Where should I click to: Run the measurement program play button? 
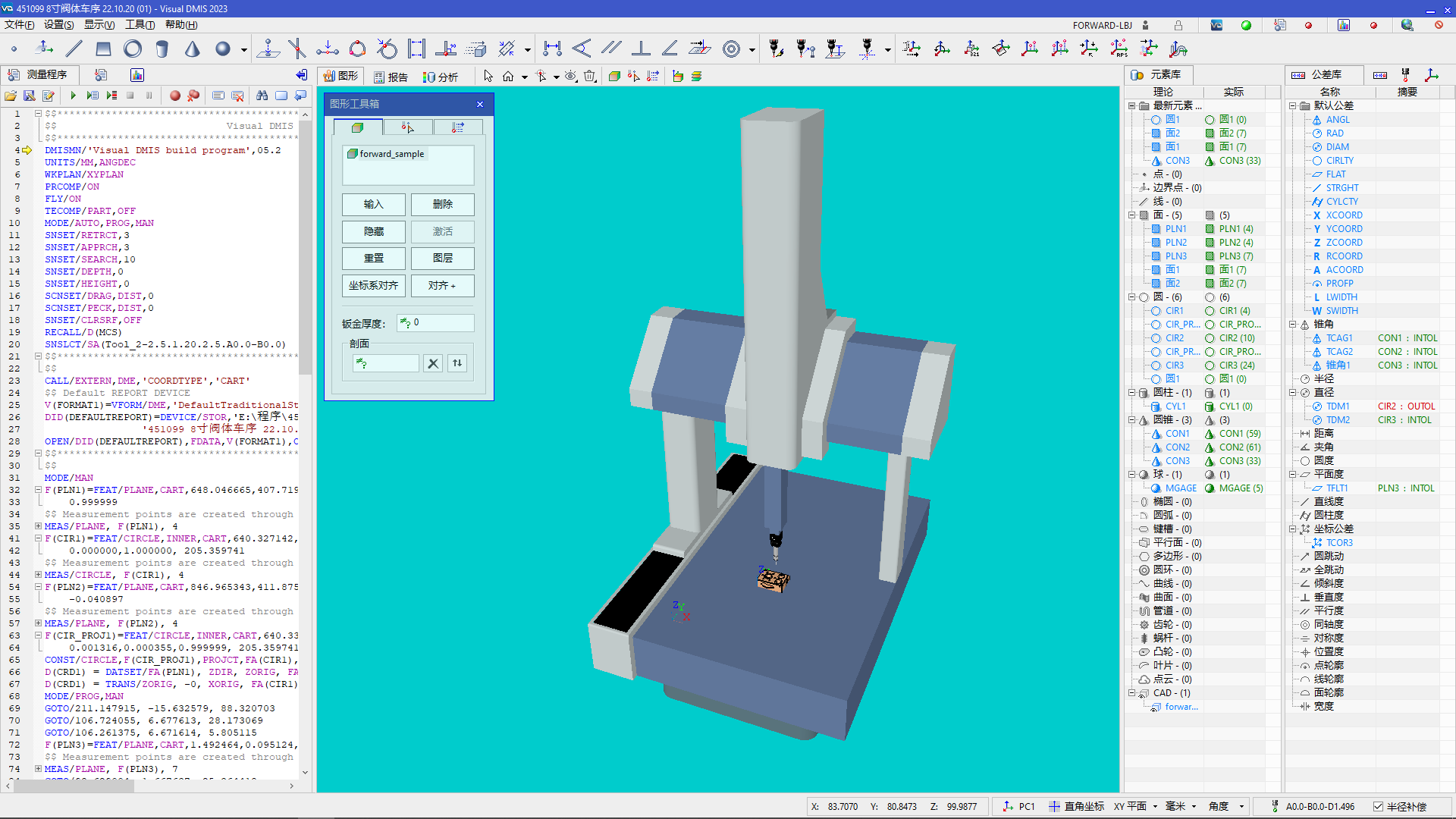coord(73,96)
